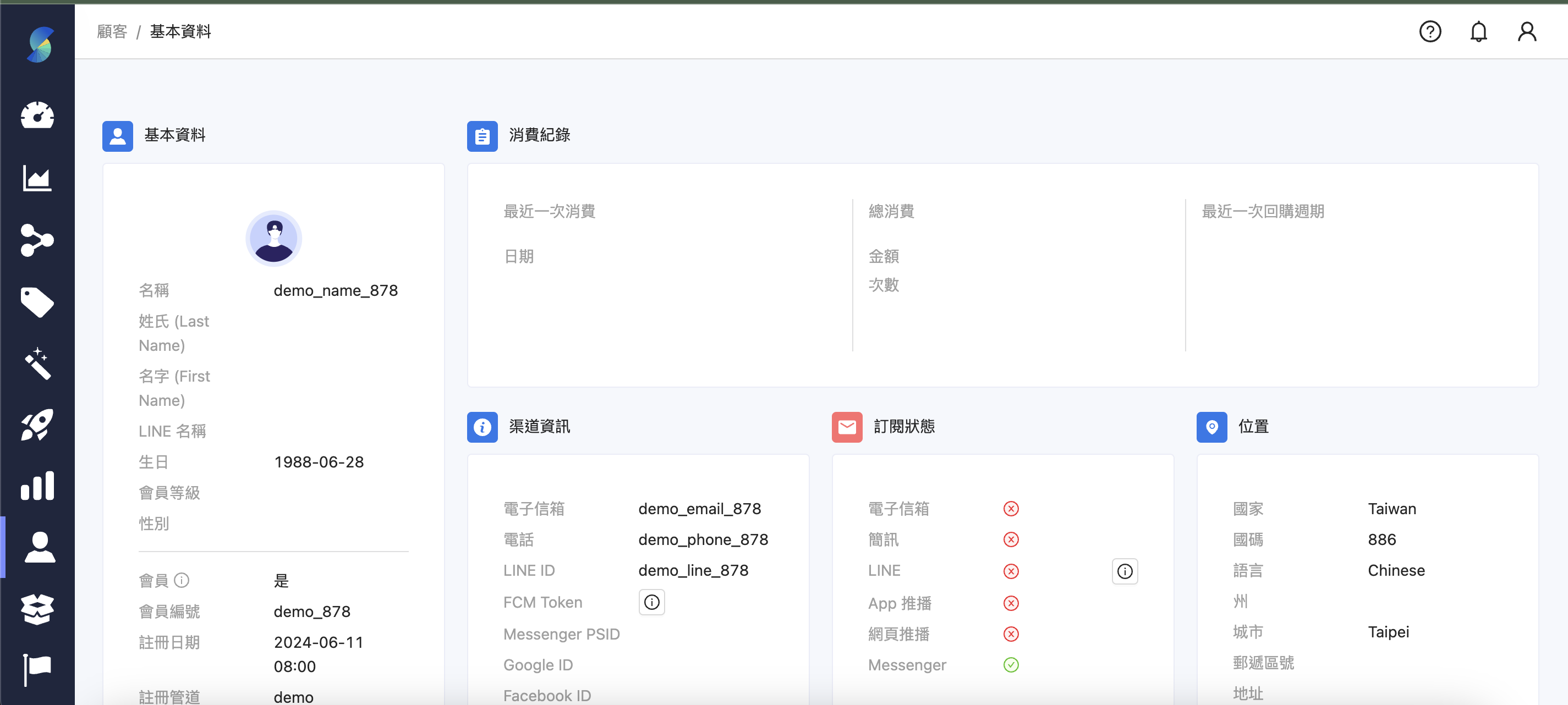Open the help question mark icon
Screen dimensions: 1568x705
coord(1430,32)
